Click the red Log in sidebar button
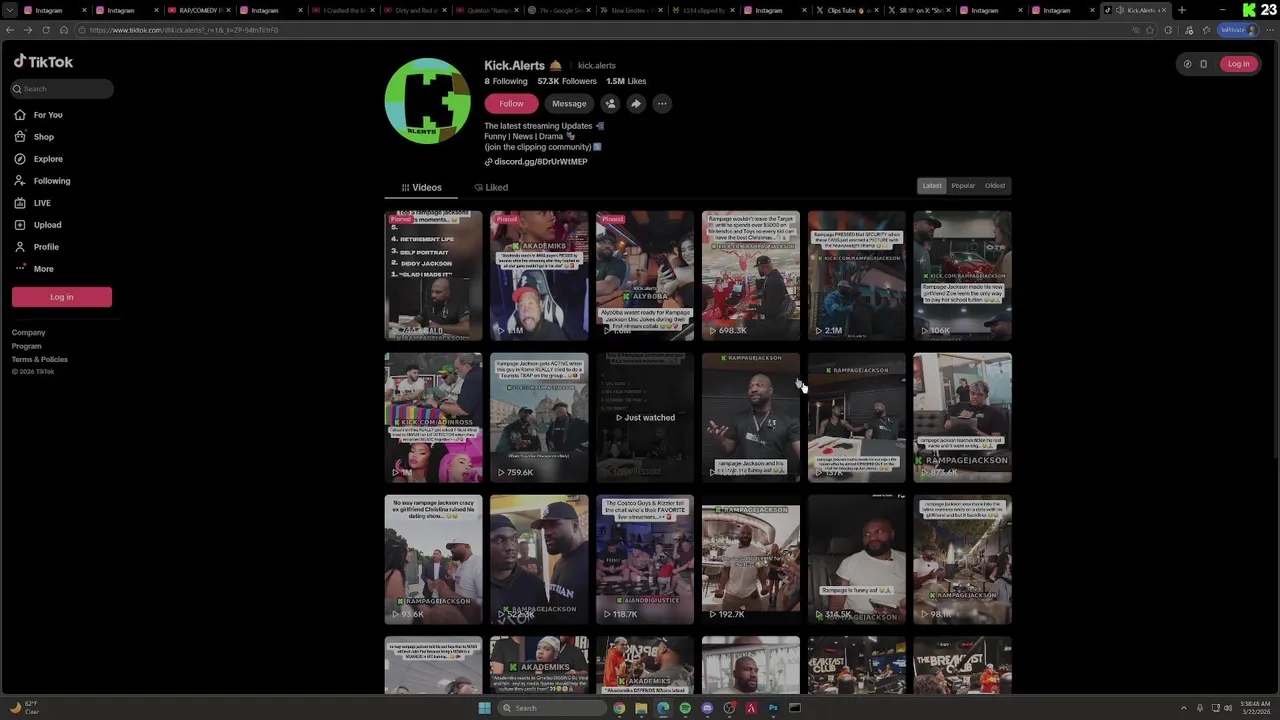This screenshot has height=720, width=1280. pyautogui.click(x=62, y=297)
